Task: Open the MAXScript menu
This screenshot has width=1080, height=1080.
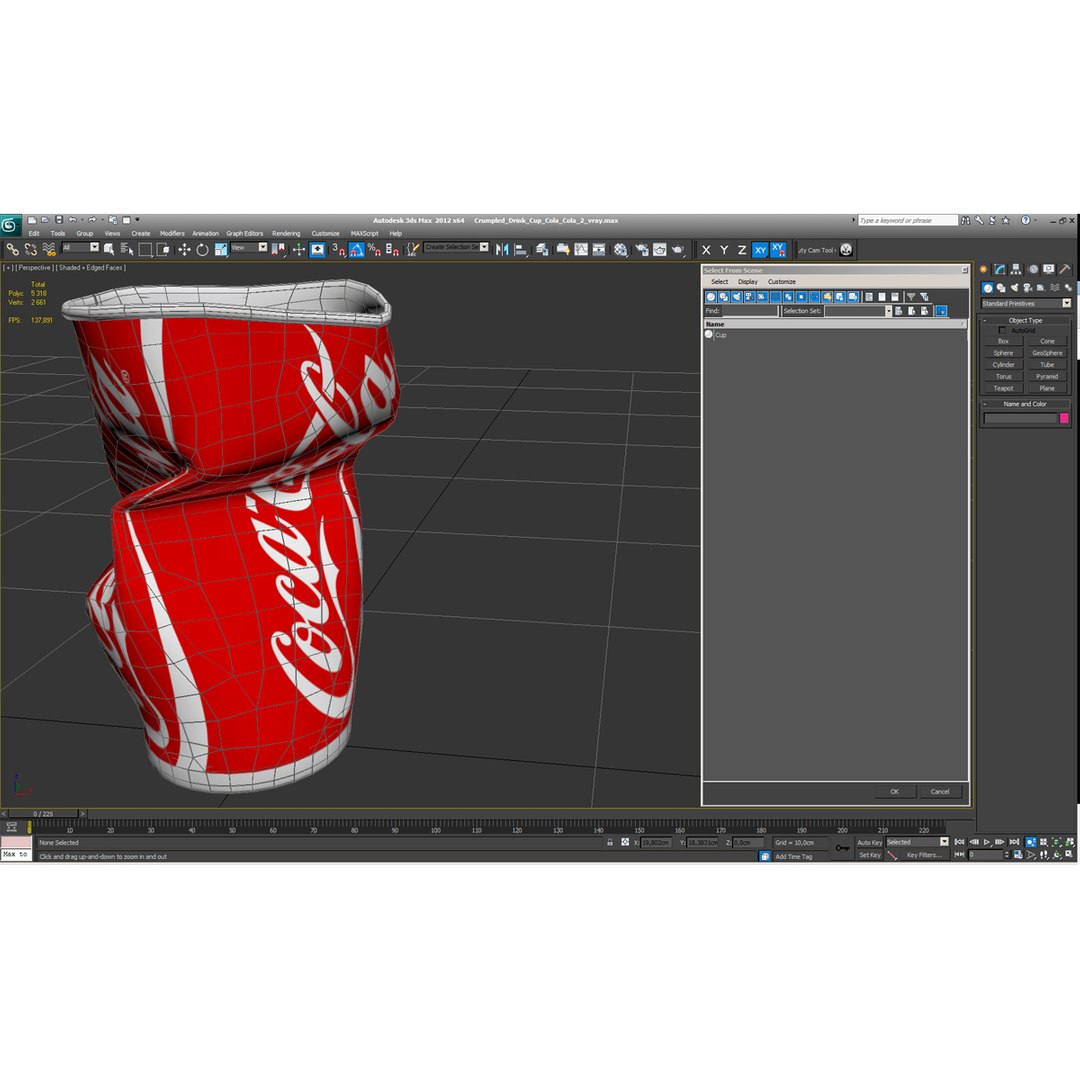Action: coord(364,233)
